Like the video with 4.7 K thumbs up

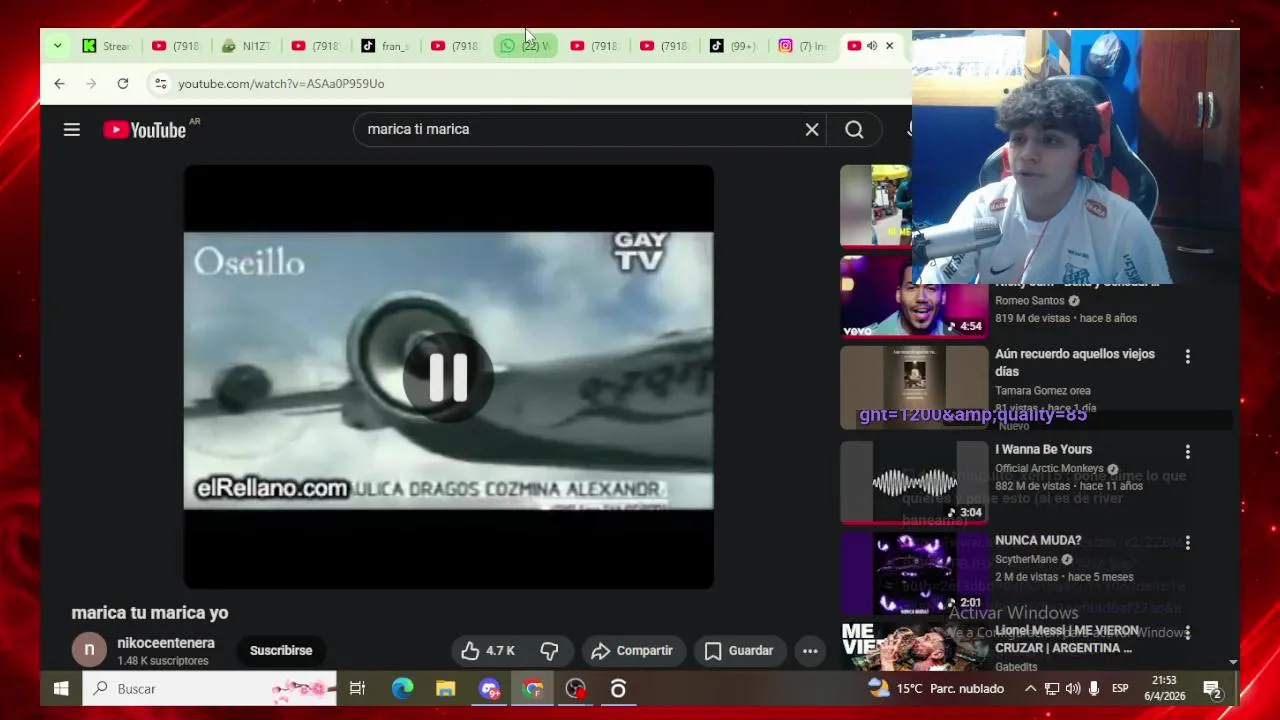pos(488,651)
